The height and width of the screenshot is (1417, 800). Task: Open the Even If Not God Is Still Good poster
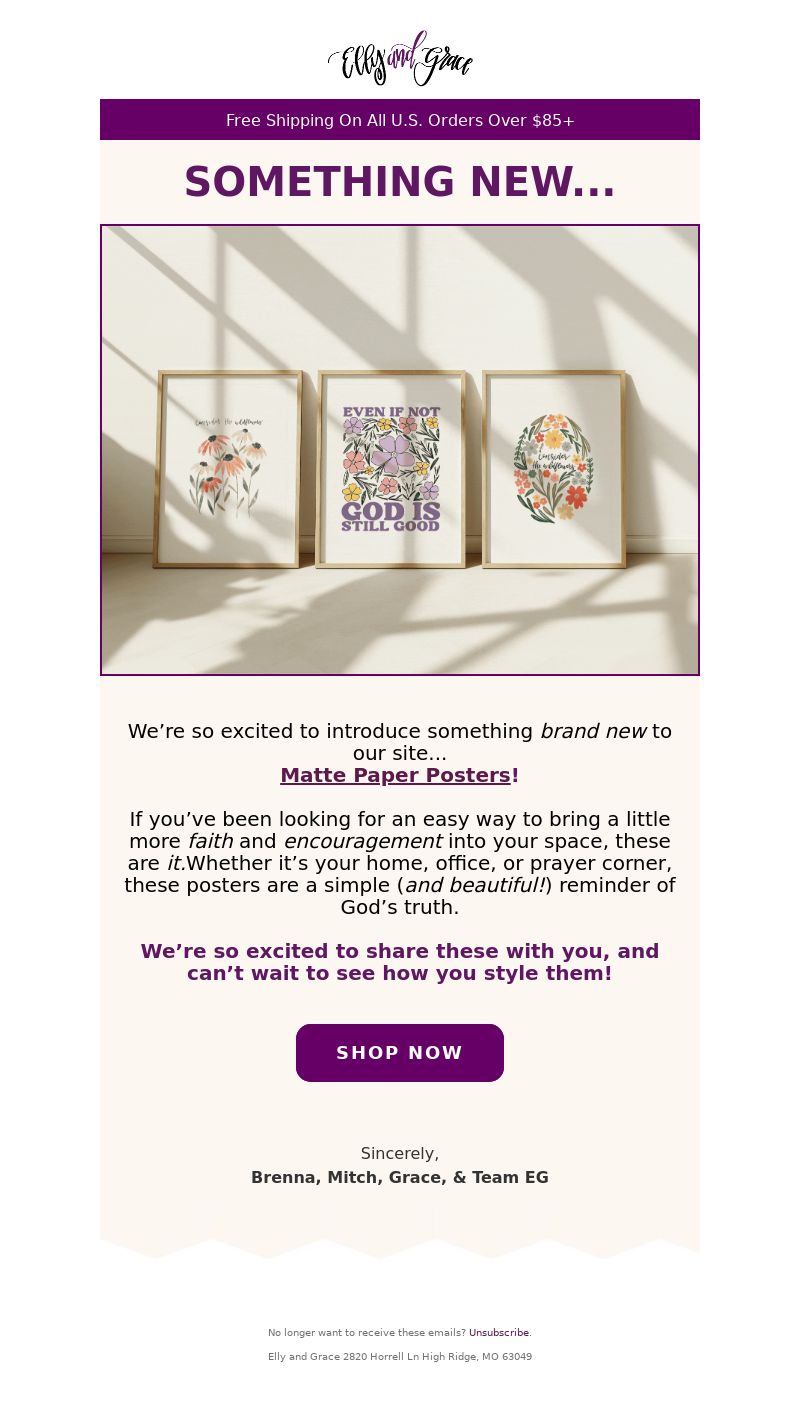(x=391, y=469)
